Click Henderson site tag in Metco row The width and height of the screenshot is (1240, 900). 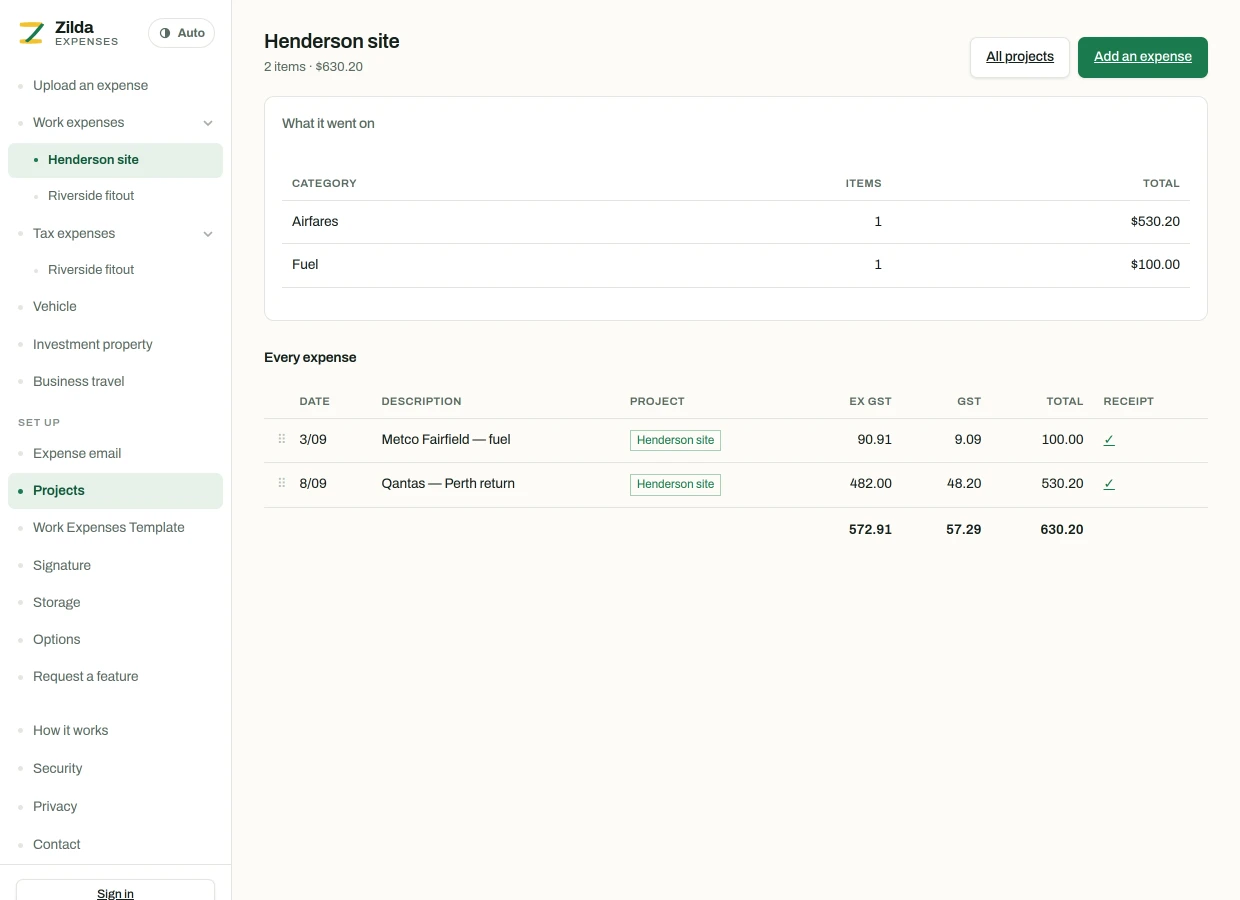point(675,440)
